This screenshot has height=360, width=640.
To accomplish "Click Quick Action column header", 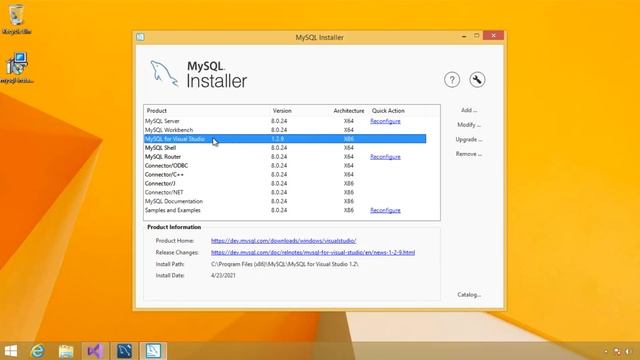I will [x=388, y=111].
